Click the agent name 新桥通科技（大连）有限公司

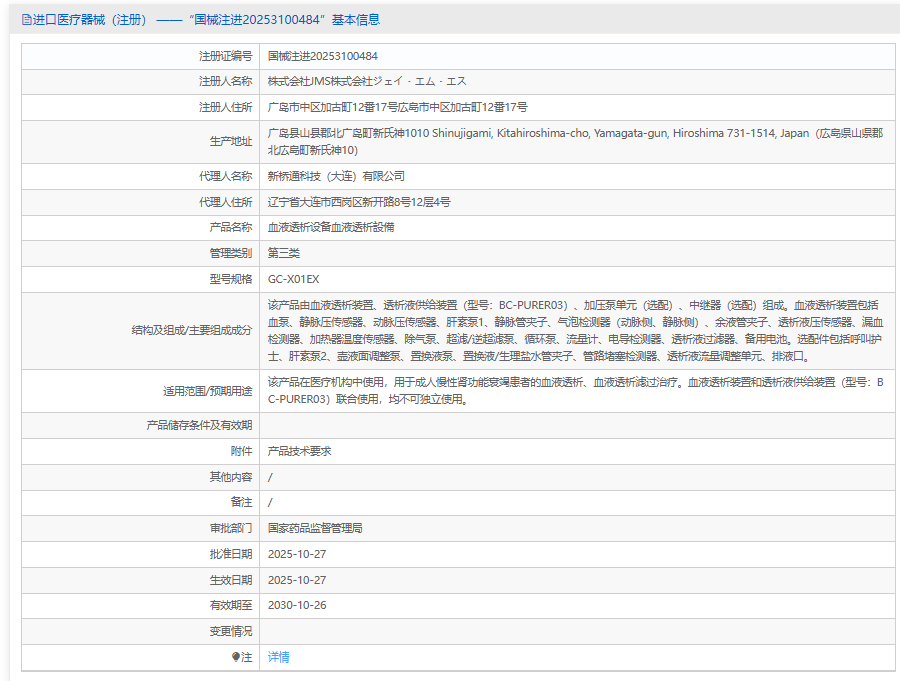point(336,176)
